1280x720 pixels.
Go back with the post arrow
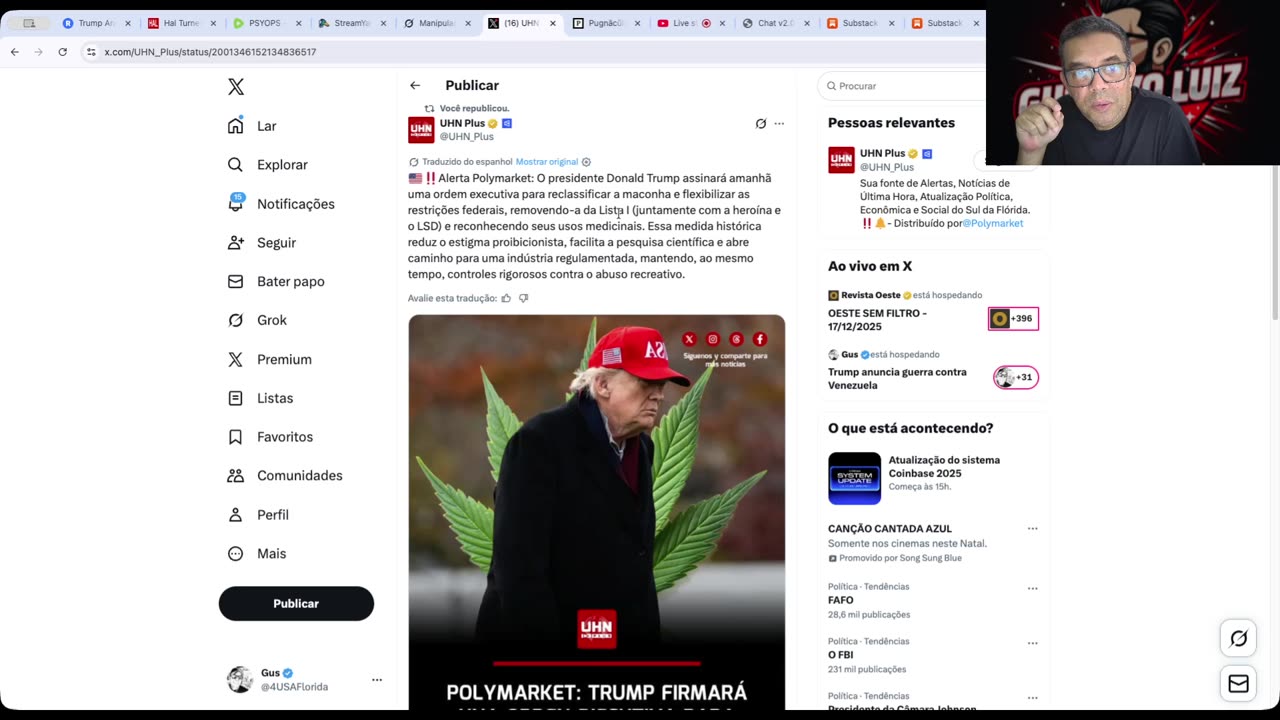coord(415,86)
